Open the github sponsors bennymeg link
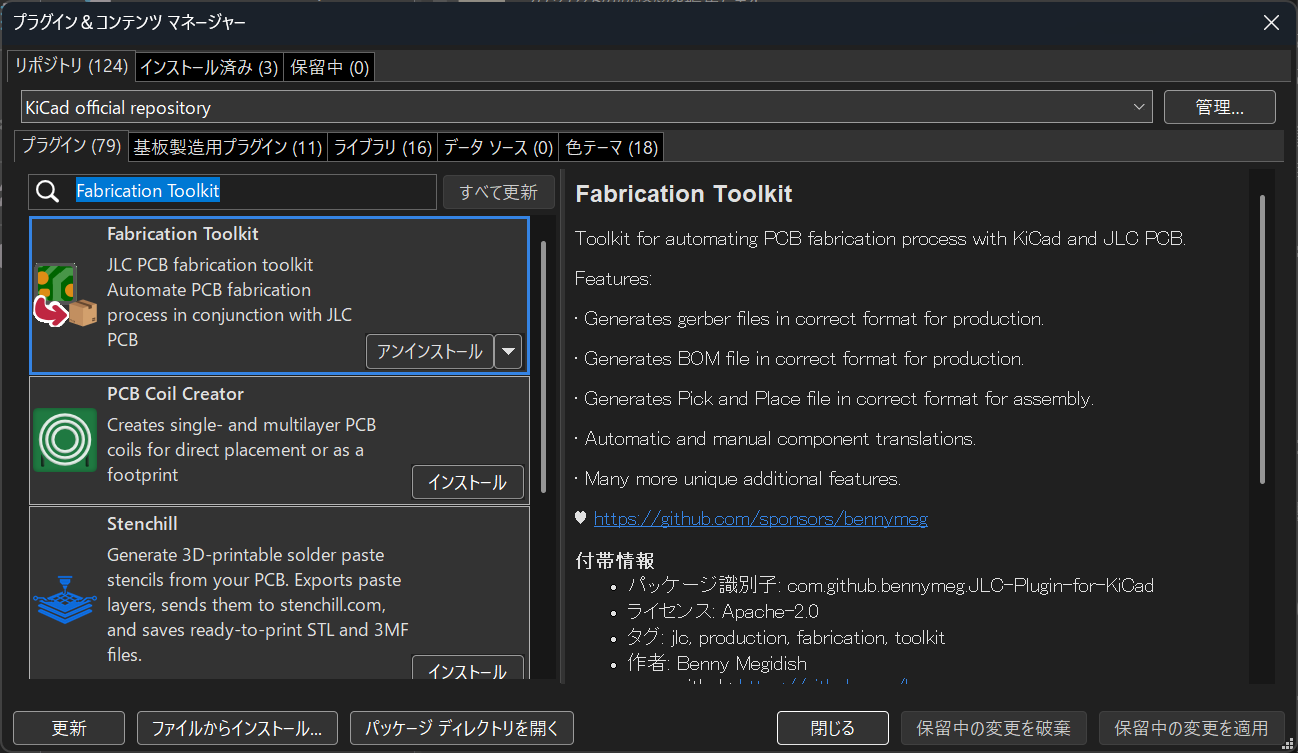The image size is (1298, 753). click(761, 519)
